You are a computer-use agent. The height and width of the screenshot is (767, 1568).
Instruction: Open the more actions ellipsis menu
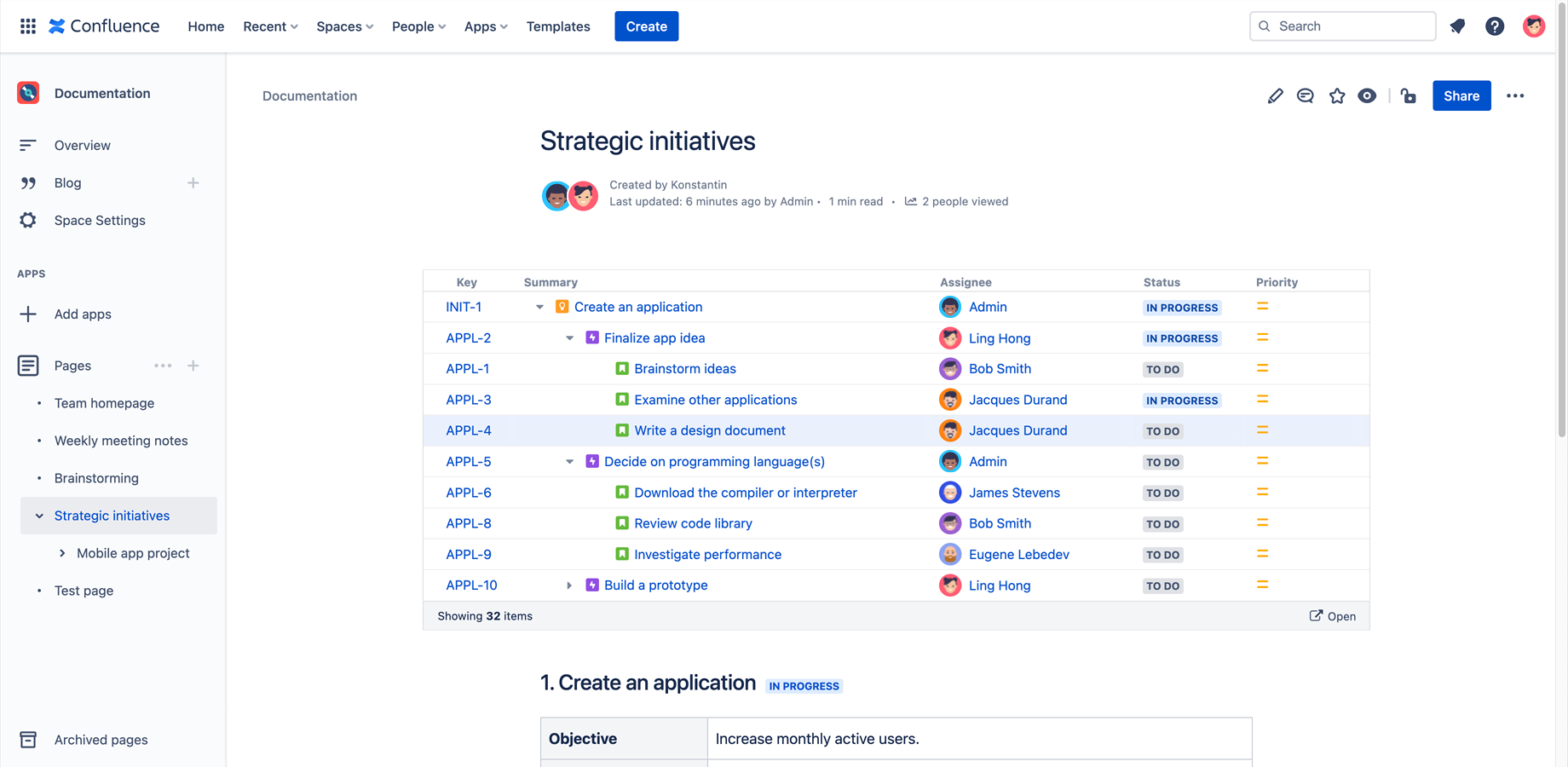(x=1514, y=96)
